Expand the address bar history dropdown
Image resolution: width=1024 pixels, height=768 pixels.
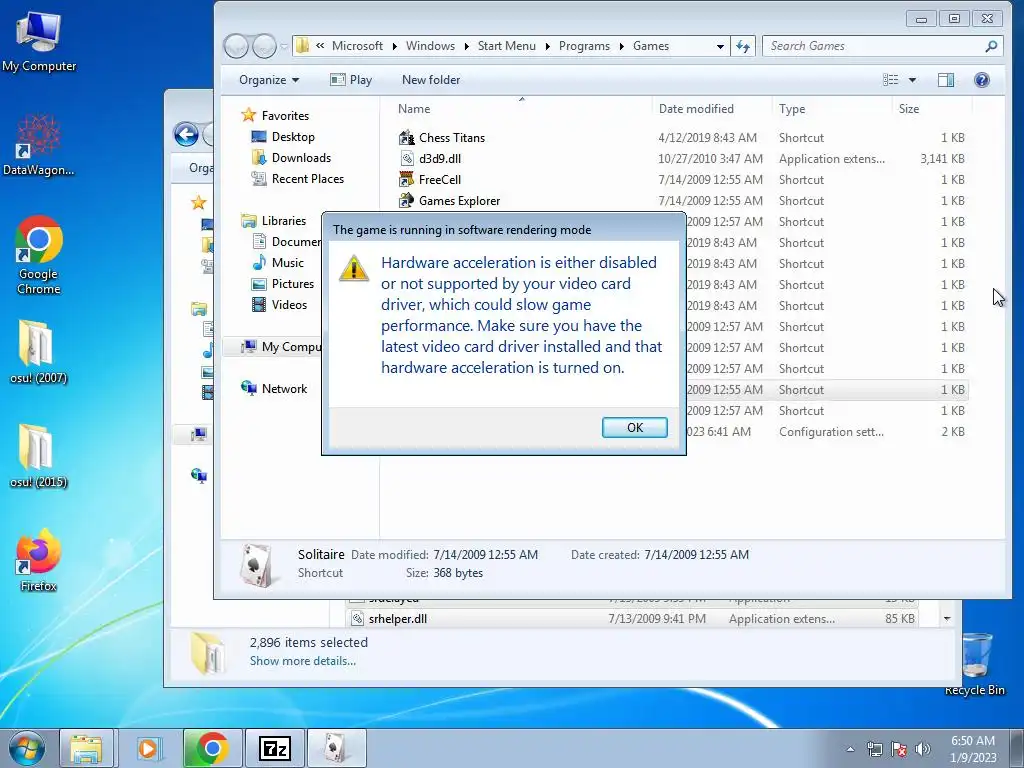(x=720, y=46)
